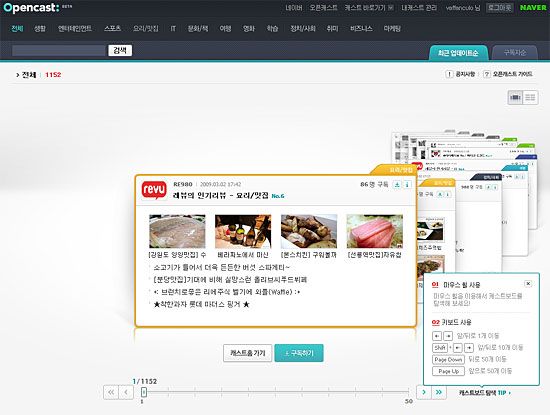Open the 여행 category
This screenshot has height=415, width=550.
coord(225,29)
